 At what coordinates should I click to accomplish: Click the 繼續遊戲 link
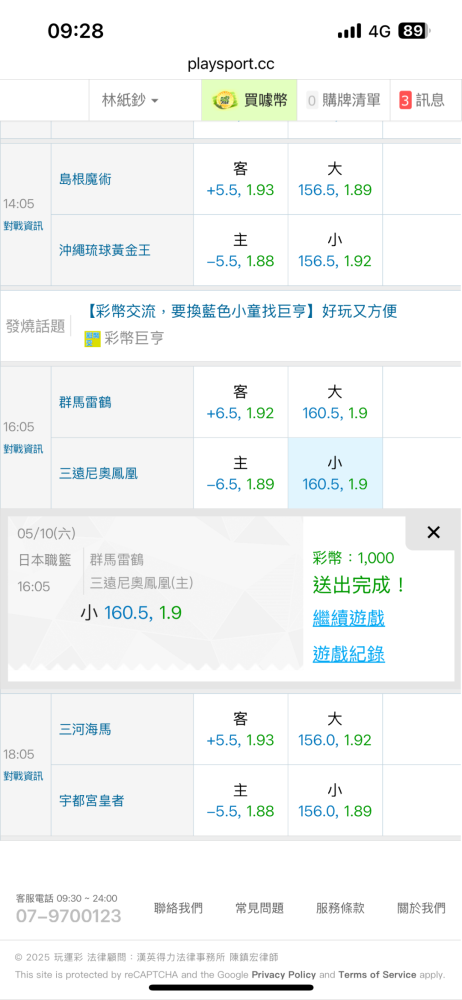[348, 618]
